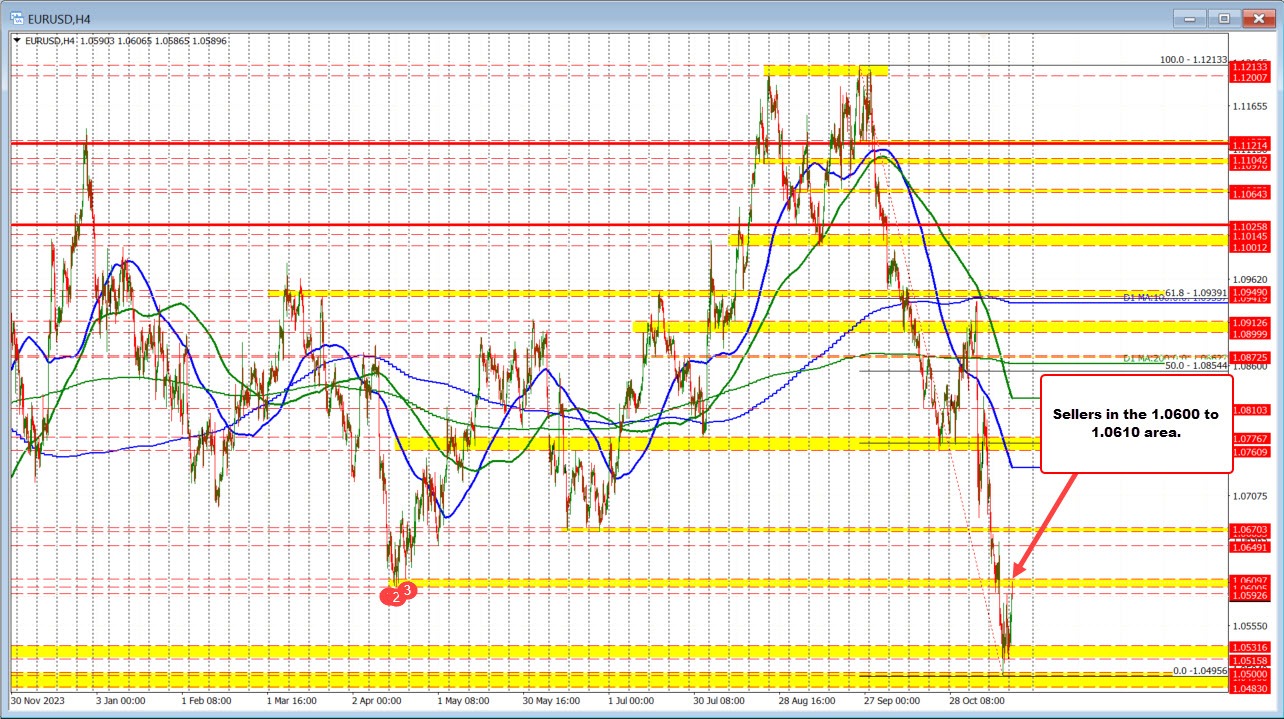Select the 1.06097 price label
This screenshot has height=719, width=1284.
[x=1250, y=580]
